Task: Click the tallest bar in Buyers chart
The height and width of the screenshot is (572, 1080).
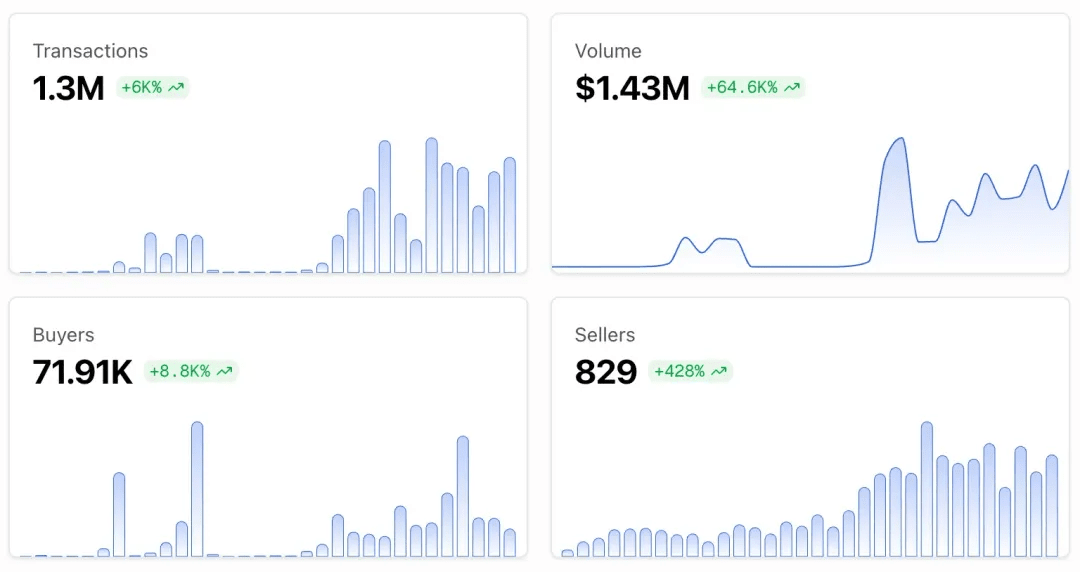Action: [x=197, y=489]
